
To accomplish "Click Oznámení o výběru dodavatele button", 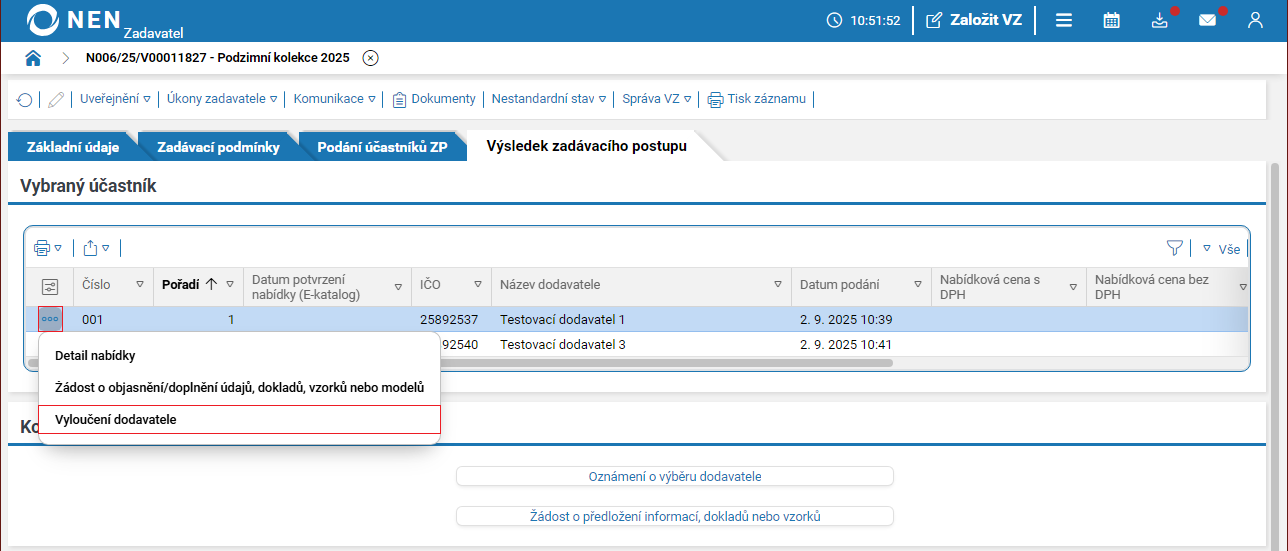I will 674,476.
